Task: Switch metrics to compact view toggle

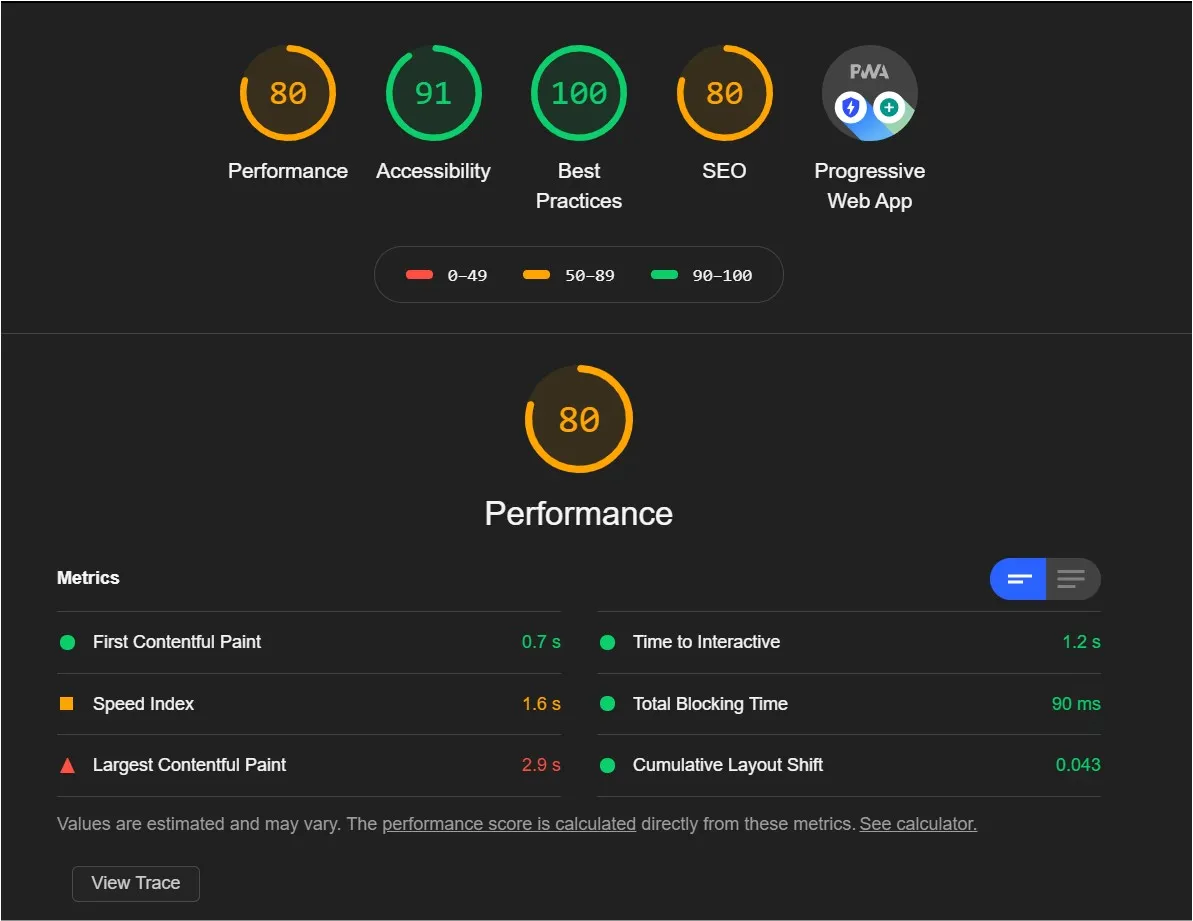Action: [x=1018, y=579]
